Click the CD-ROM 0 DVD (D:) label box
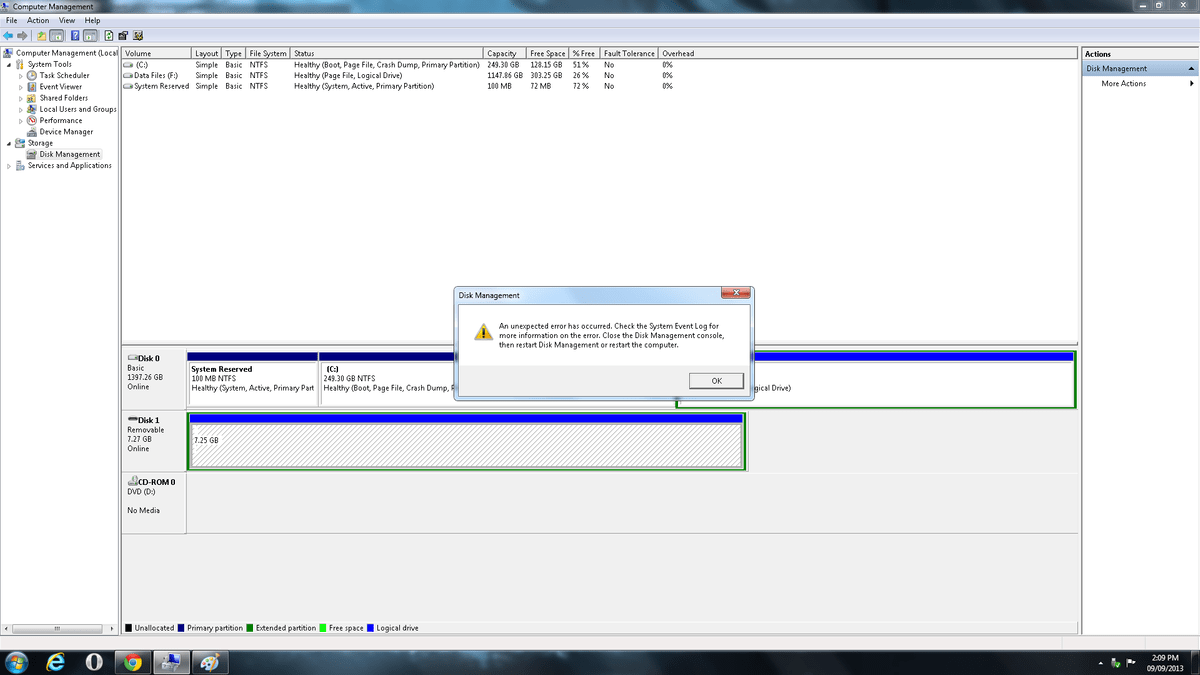Viewport: 1200px width, 675px height. [153, 501]
